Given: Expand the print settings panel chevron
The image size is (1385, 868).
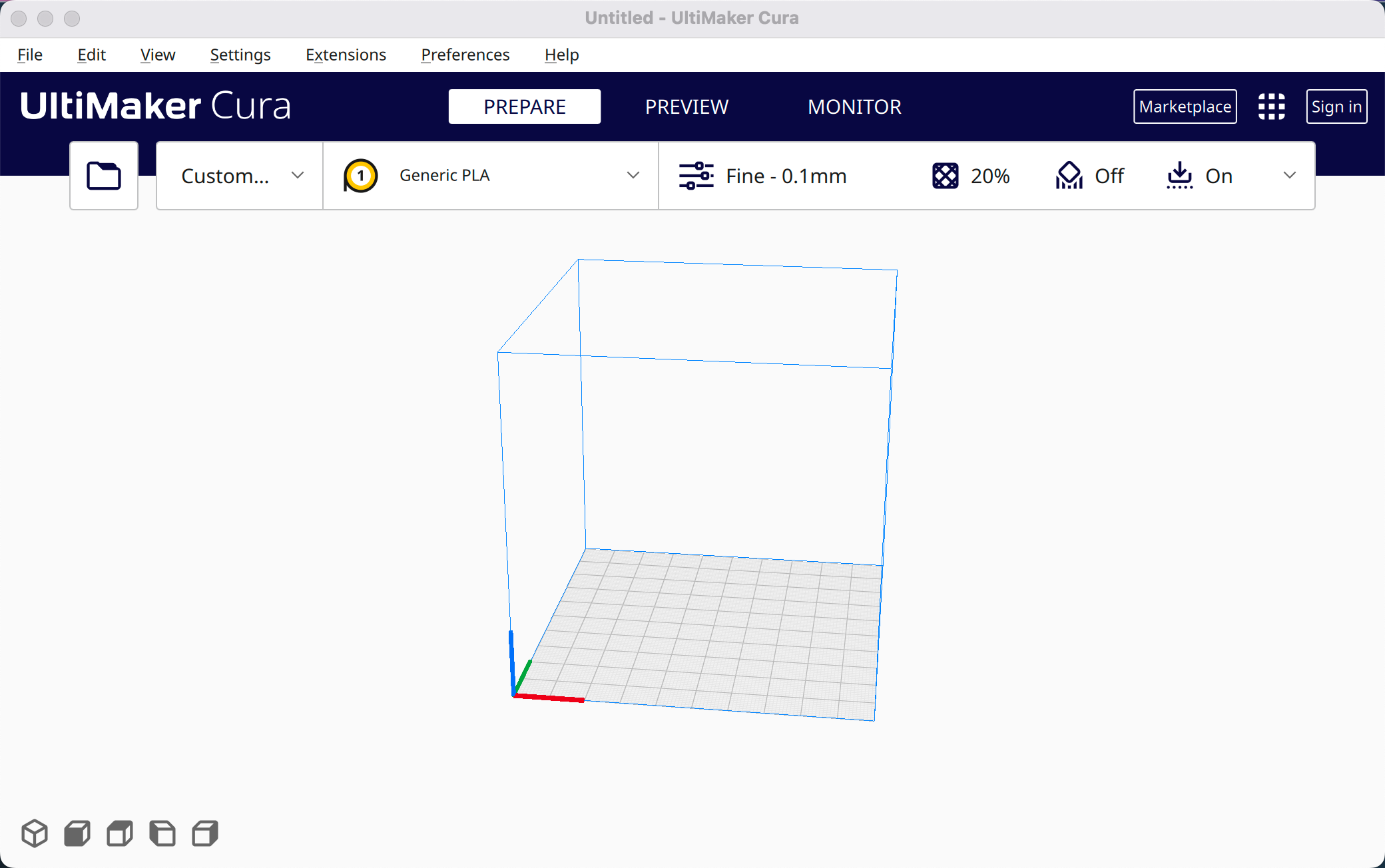Looking at the screenshot, I should pos(1289,176).
